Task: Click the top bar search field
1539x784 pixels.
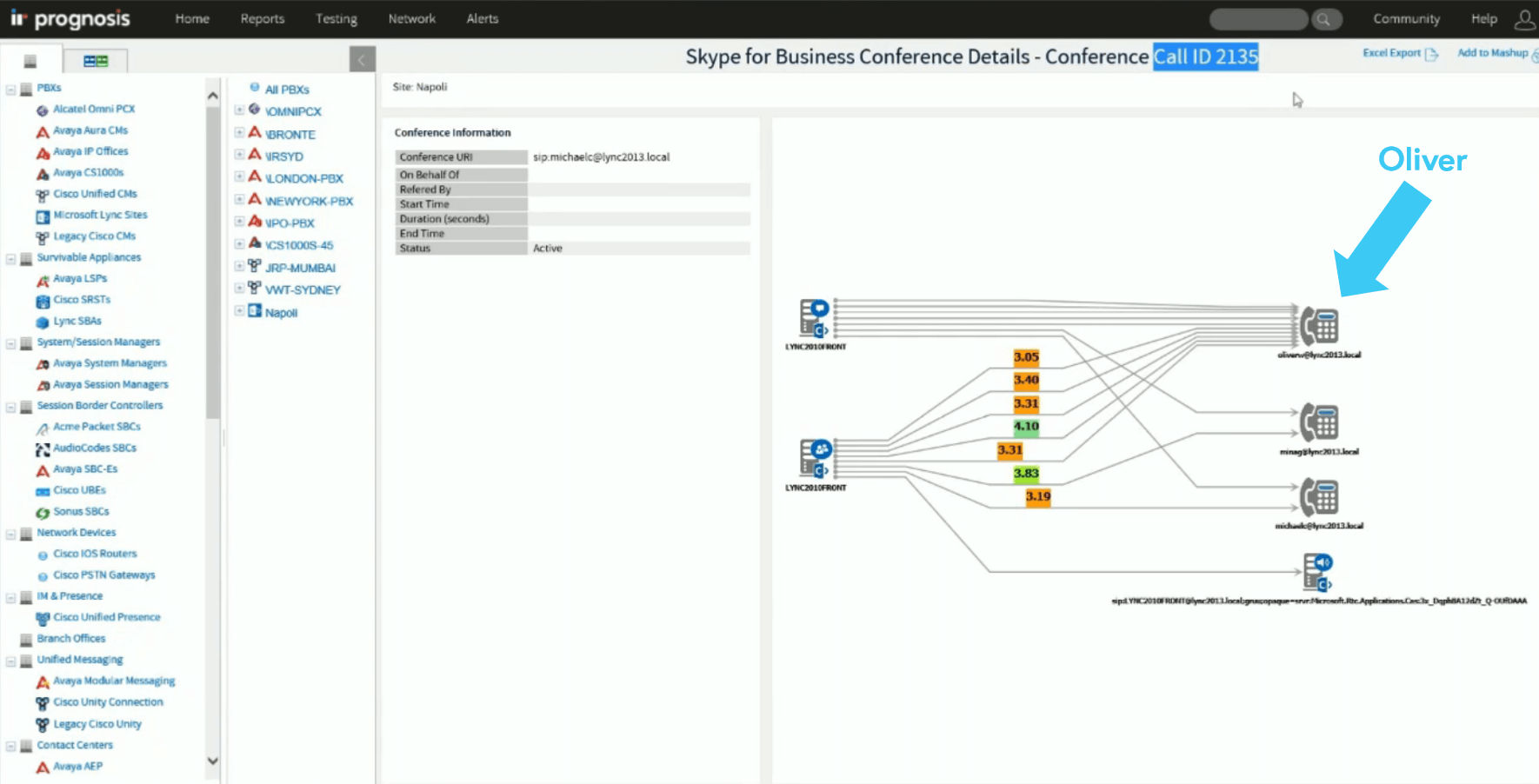Action: point(1258,19)
